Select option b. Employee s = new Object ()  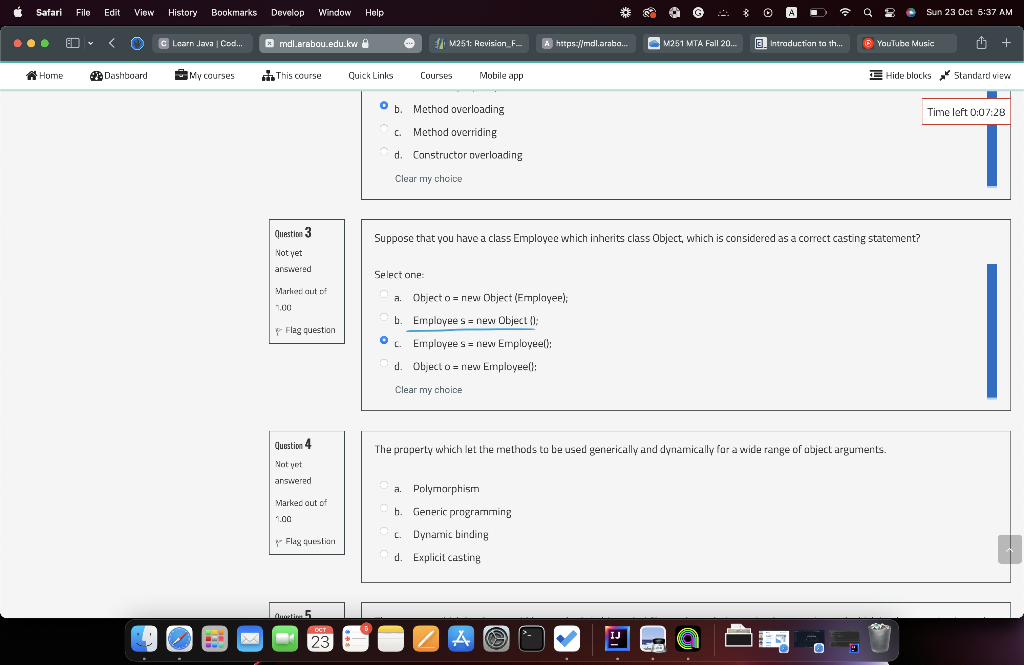point(384,317)
